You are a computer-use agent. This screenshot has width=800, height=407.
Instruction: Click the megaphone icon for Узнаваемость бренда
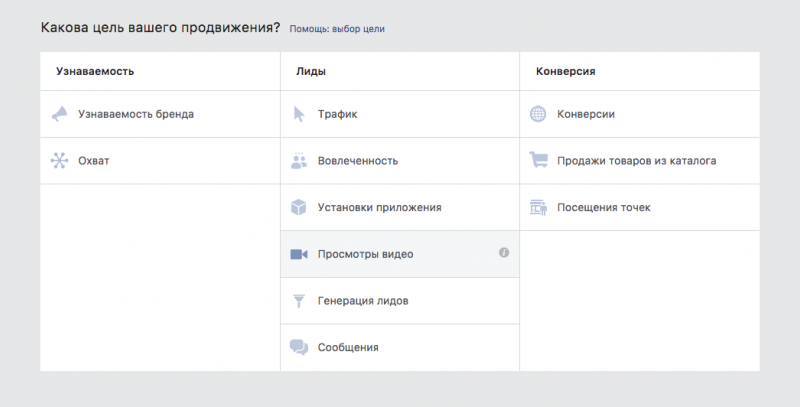pyautogui.click(x=60, y=114)
